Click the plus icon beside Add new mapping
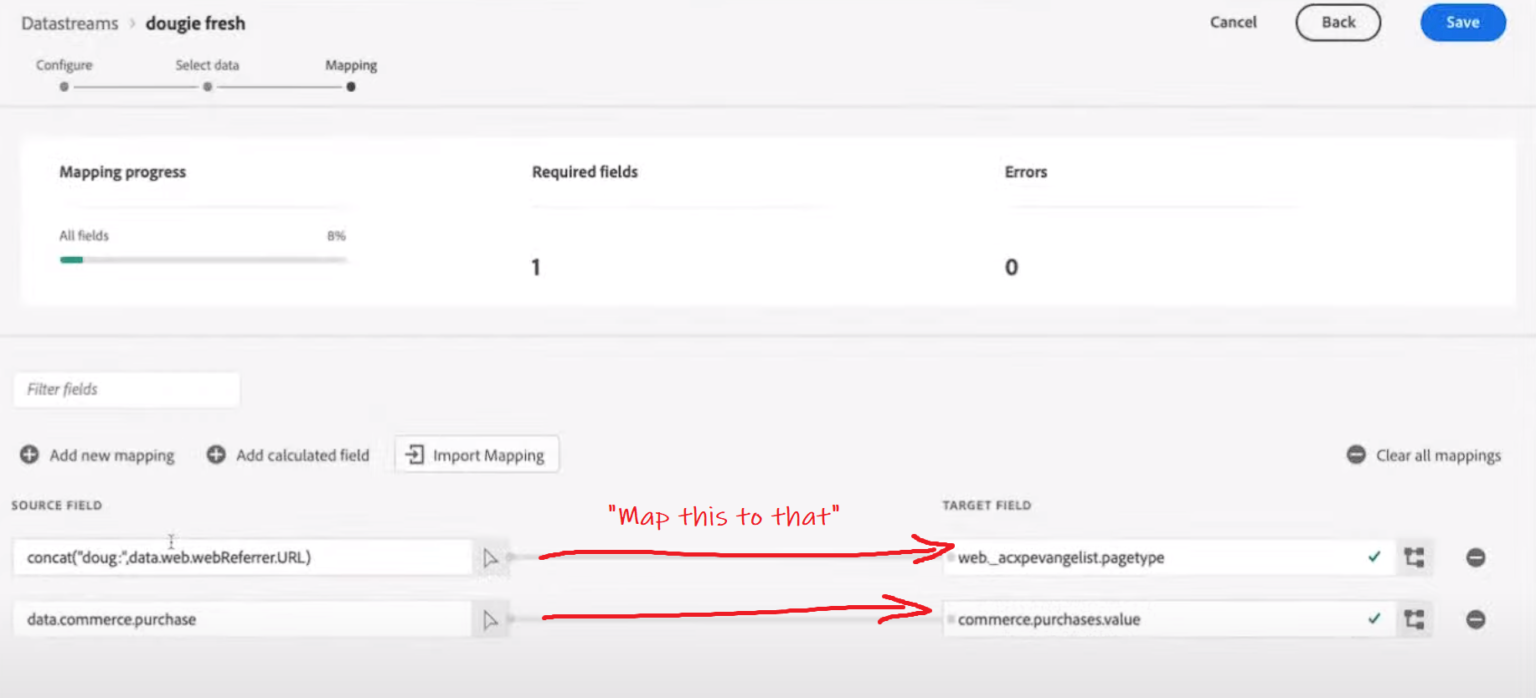 [x=29, y=454]
